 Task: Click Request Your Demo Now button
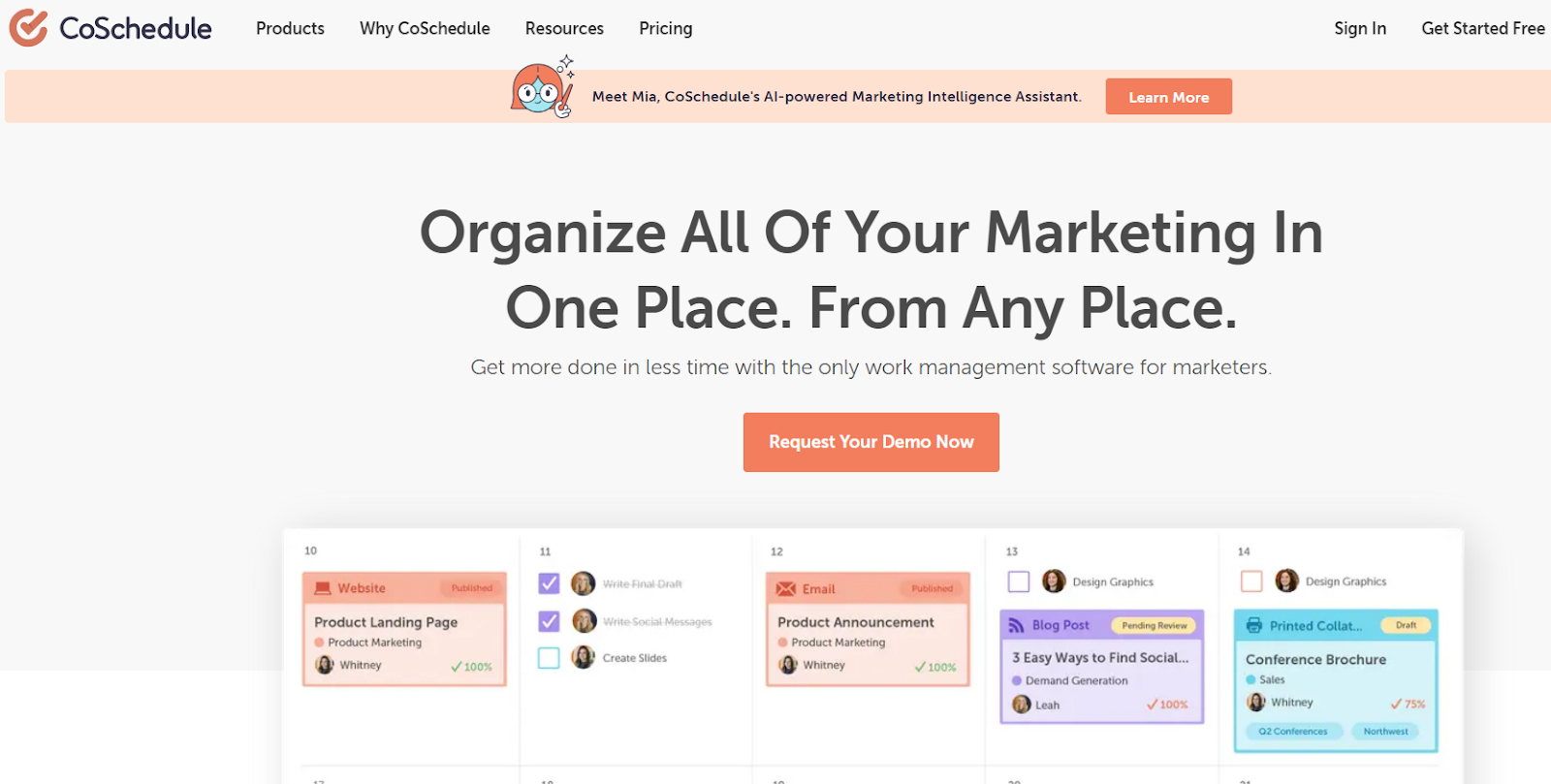click(x=871, y=442)
